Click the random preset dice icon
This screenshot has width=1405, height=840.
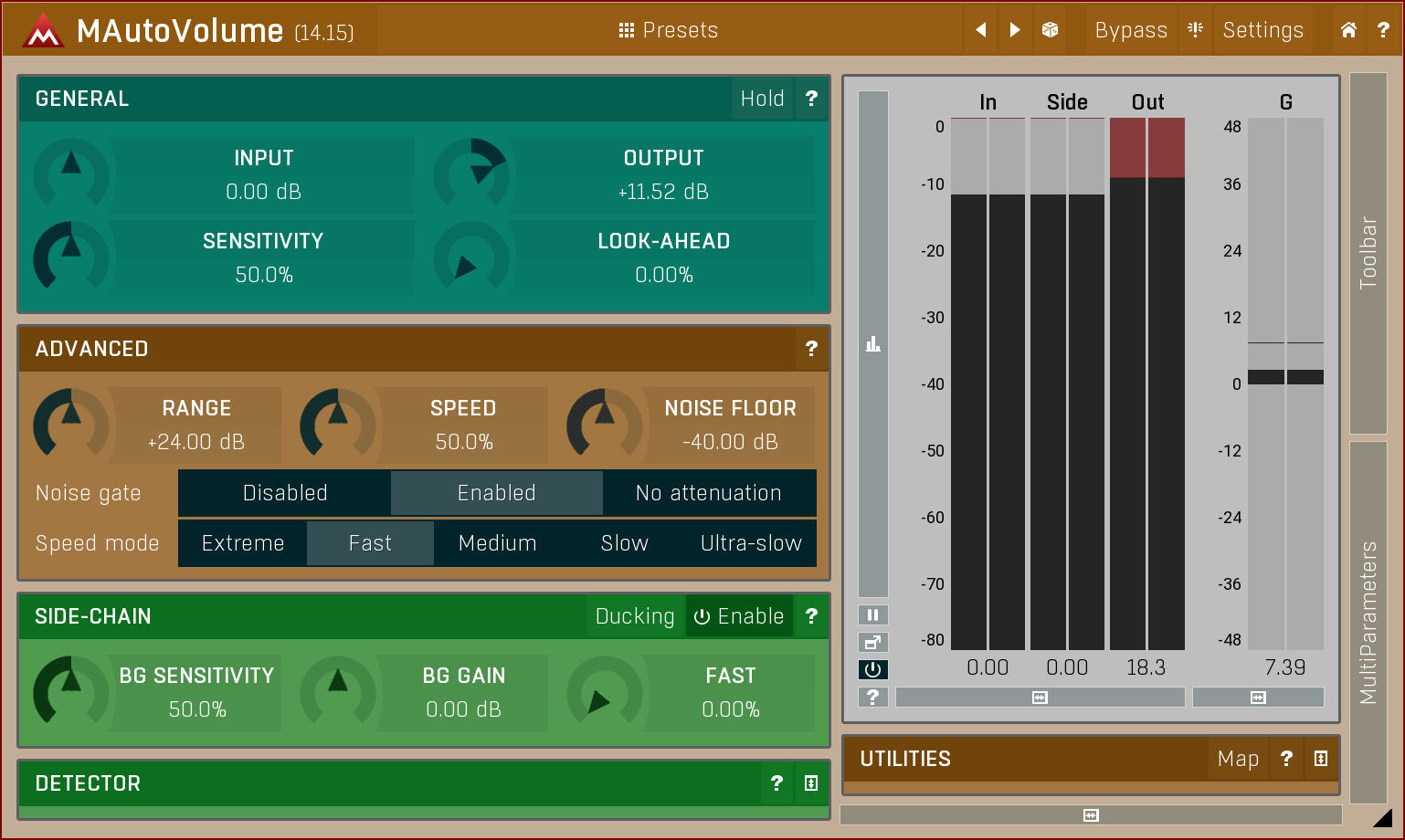coord(1050,30)
